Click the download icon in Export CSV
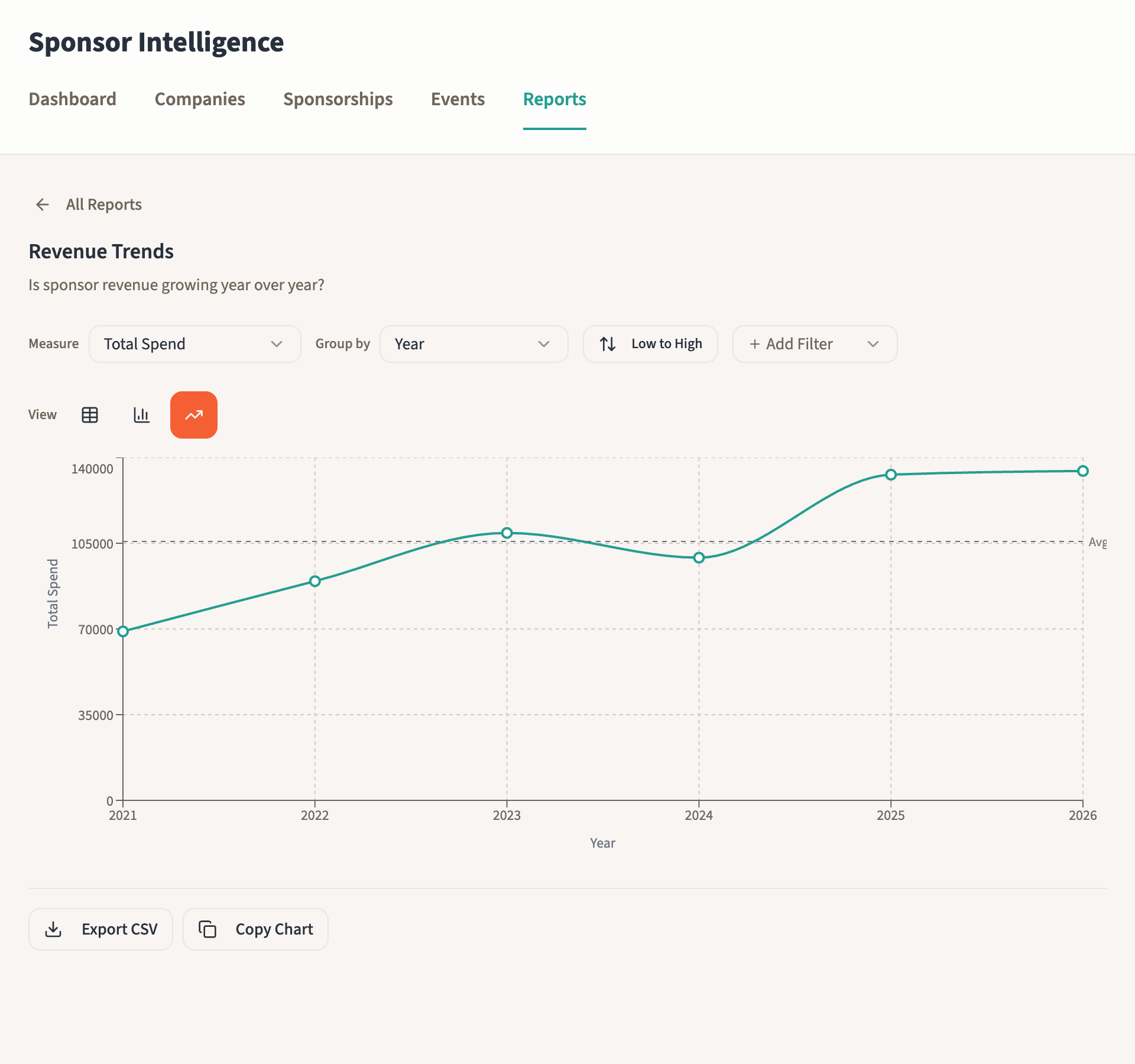 point(53,929)
